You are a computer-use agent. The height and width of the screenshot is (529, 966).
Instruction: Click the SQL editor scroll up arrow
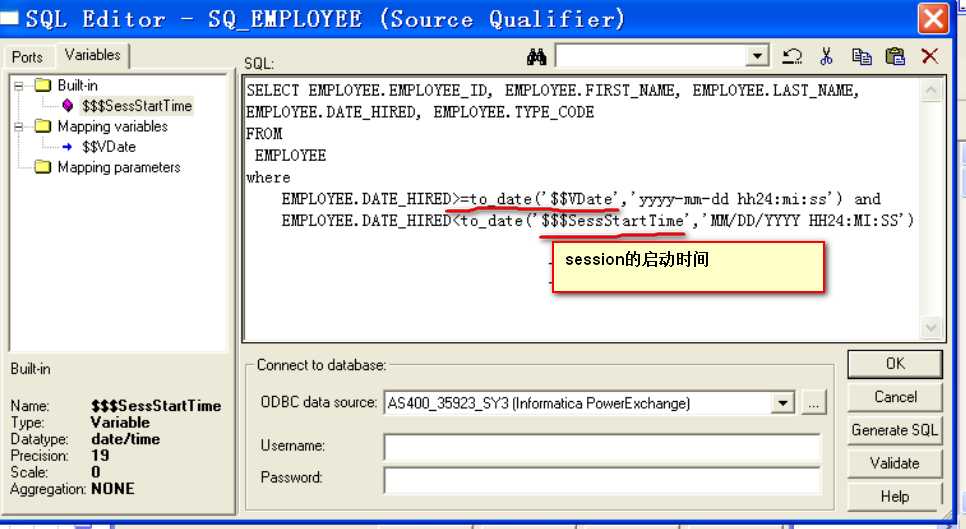click(931, 91)
